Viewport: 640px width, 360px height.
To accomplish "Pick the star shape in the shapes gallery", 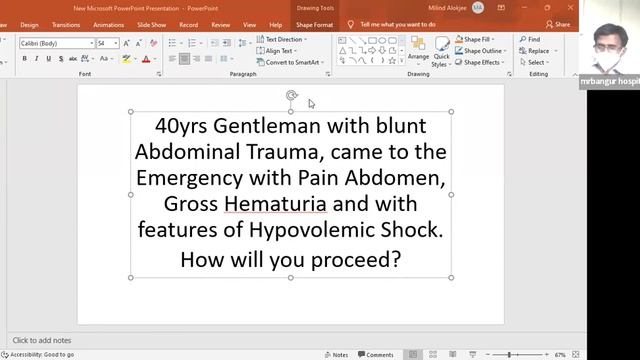I will [x=392, y=61].
